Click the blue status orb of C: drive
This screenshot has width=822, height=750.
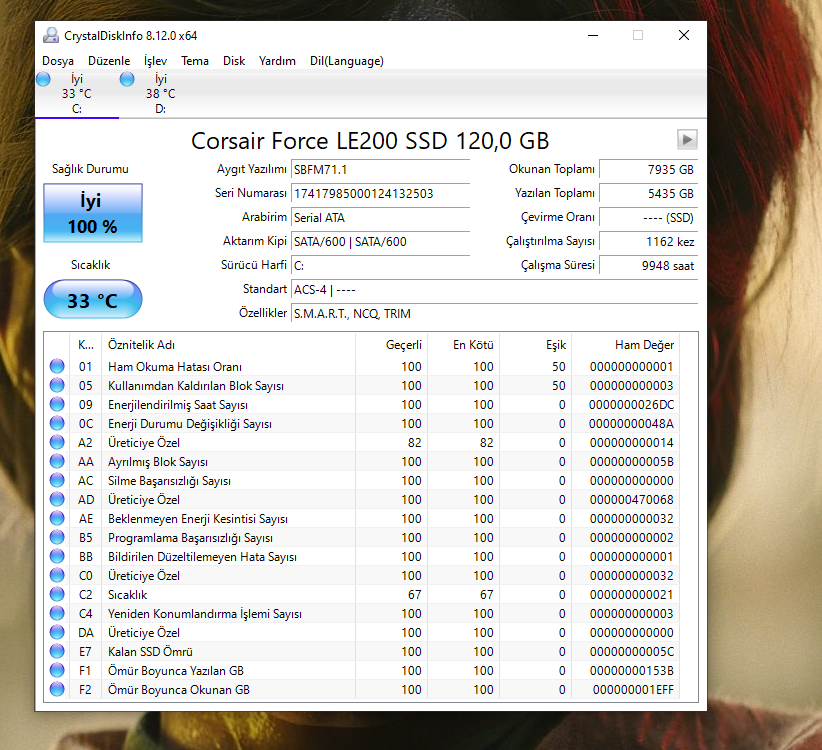[x=44, y=79]
